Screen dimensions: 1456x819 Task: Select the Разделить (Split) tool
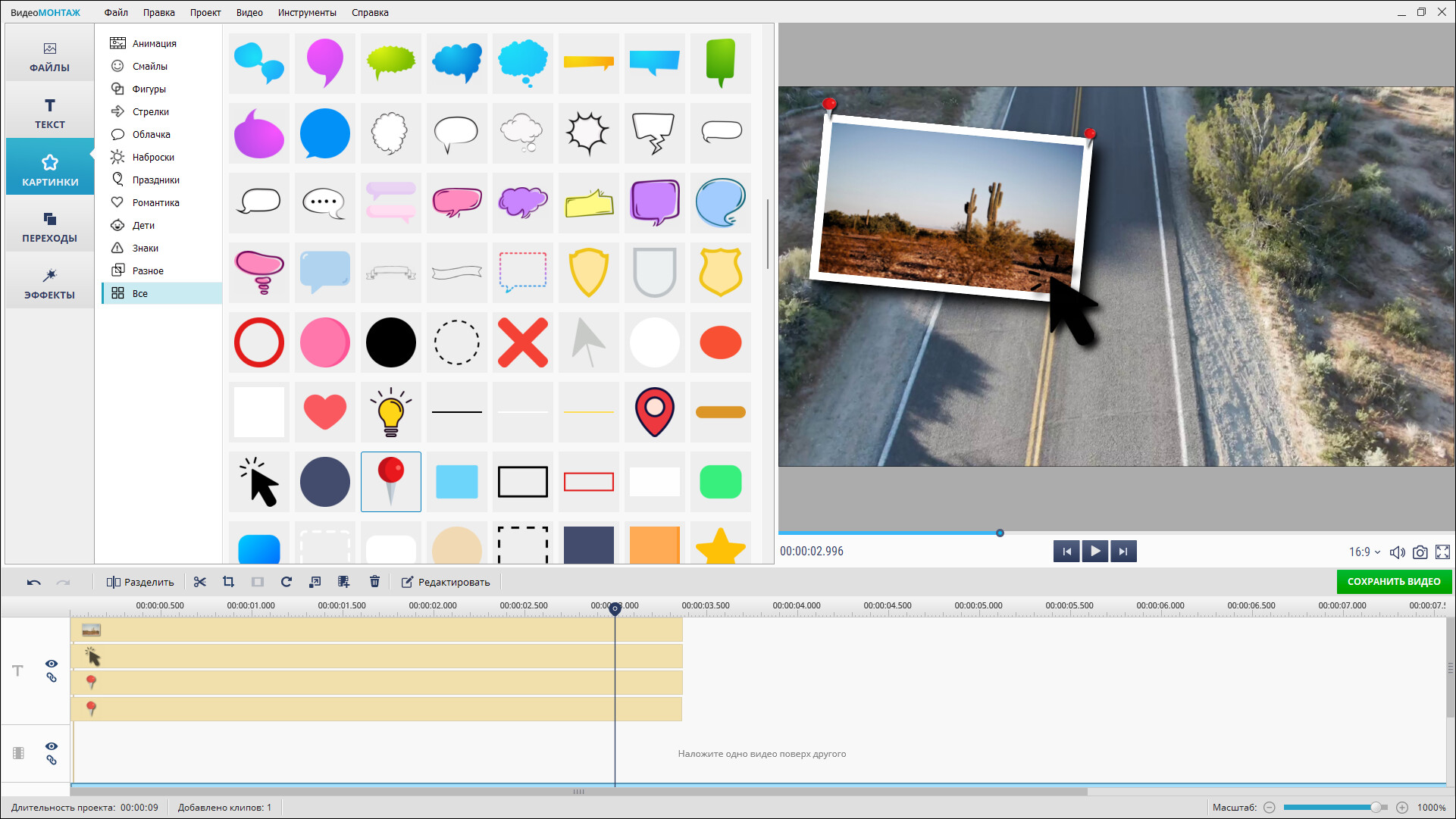pyautogui.click(x=140, y=582)
